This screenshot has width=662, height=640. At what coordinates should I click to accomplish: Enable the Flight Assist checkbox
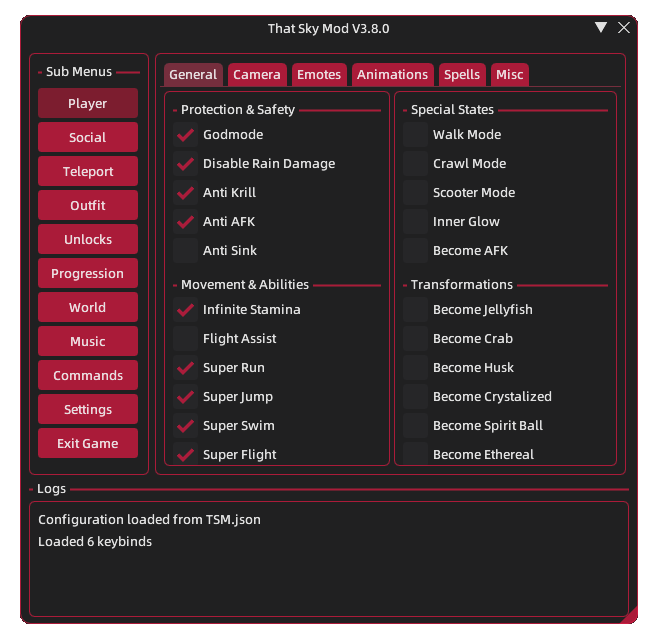point(185,339)
